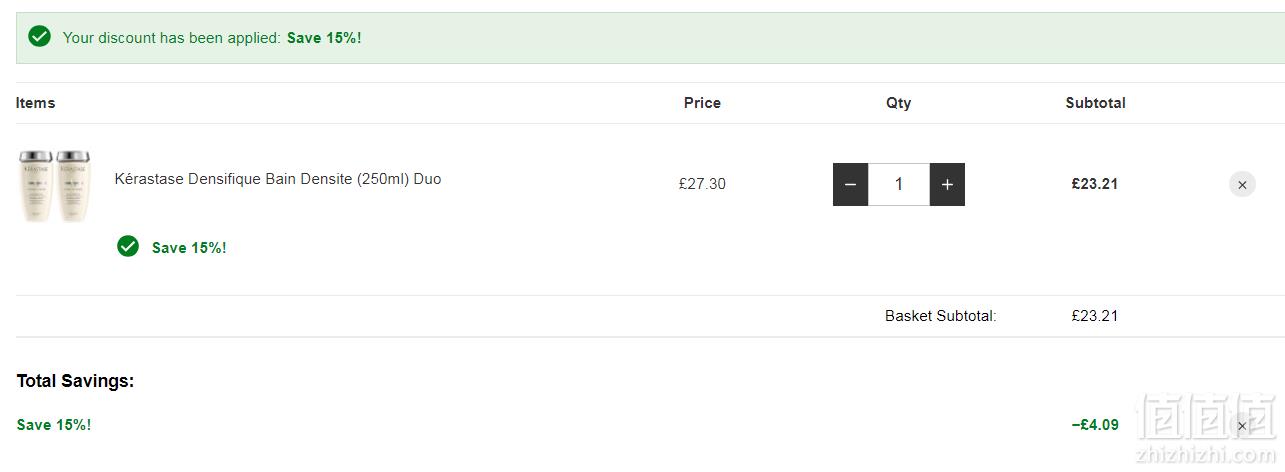Increase quantity with the plus button

coord(947,184)
